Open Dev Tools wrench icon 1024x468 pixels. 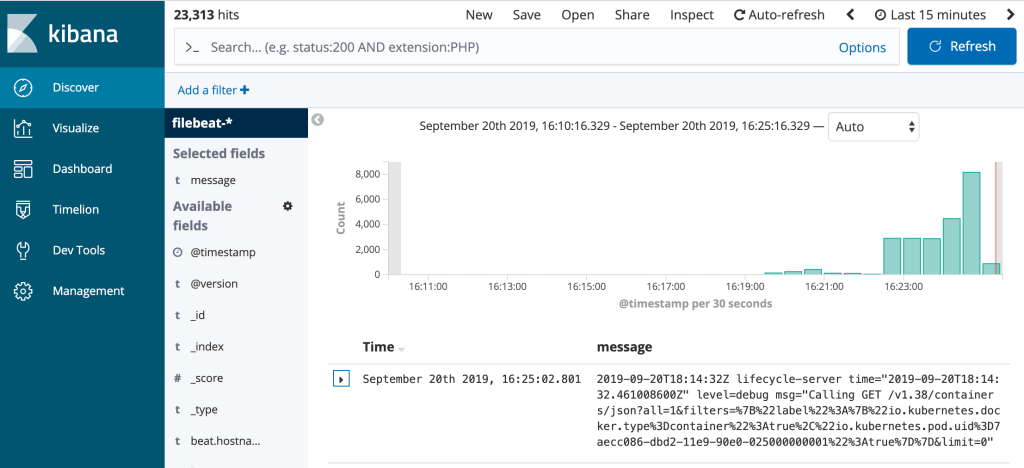click(x=23, y=251)
